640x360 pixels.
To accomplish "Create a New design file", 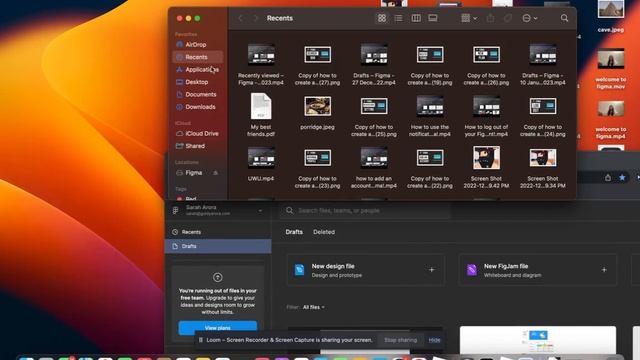I will coord(365,270).
